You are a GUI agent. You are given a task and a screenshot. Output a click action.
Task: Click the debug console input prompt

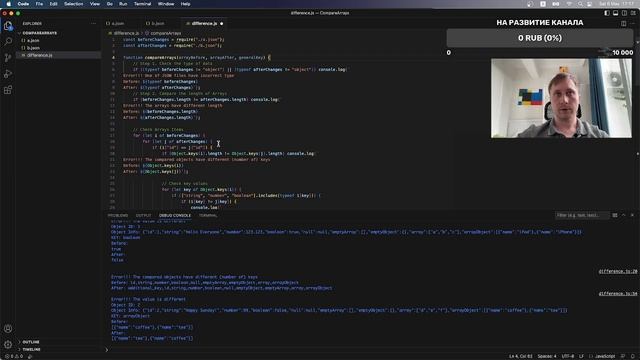click(x=371, y=349)
